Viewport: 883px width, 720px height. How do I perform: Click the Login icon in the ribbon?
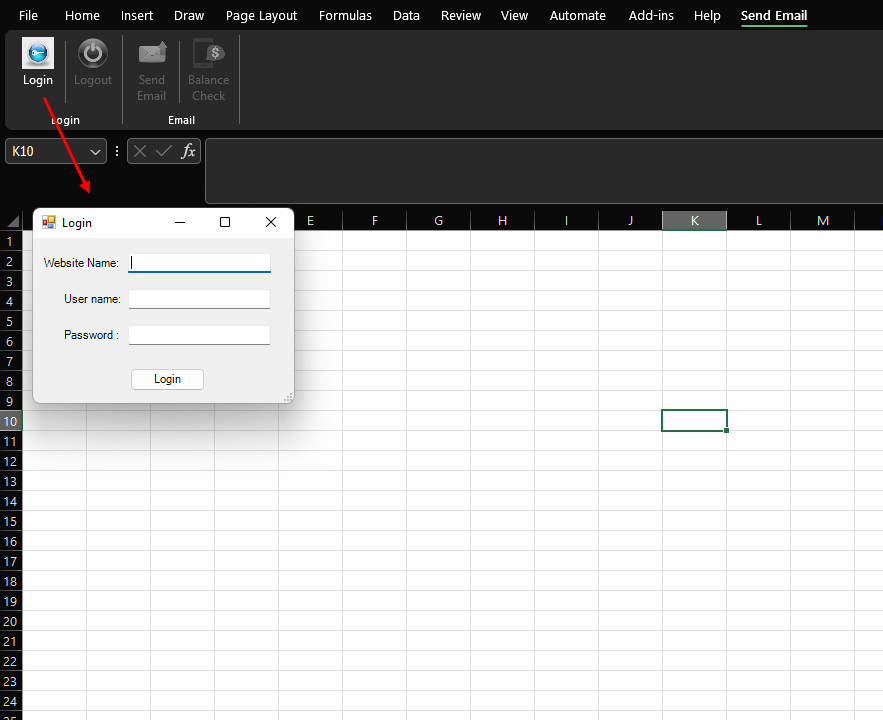click(38, 54)
